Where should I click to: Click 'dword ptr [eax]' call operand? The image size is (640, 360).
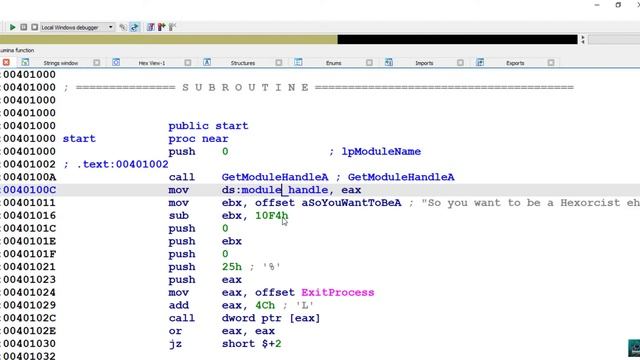pyautogui.click(x=271, y=318)
